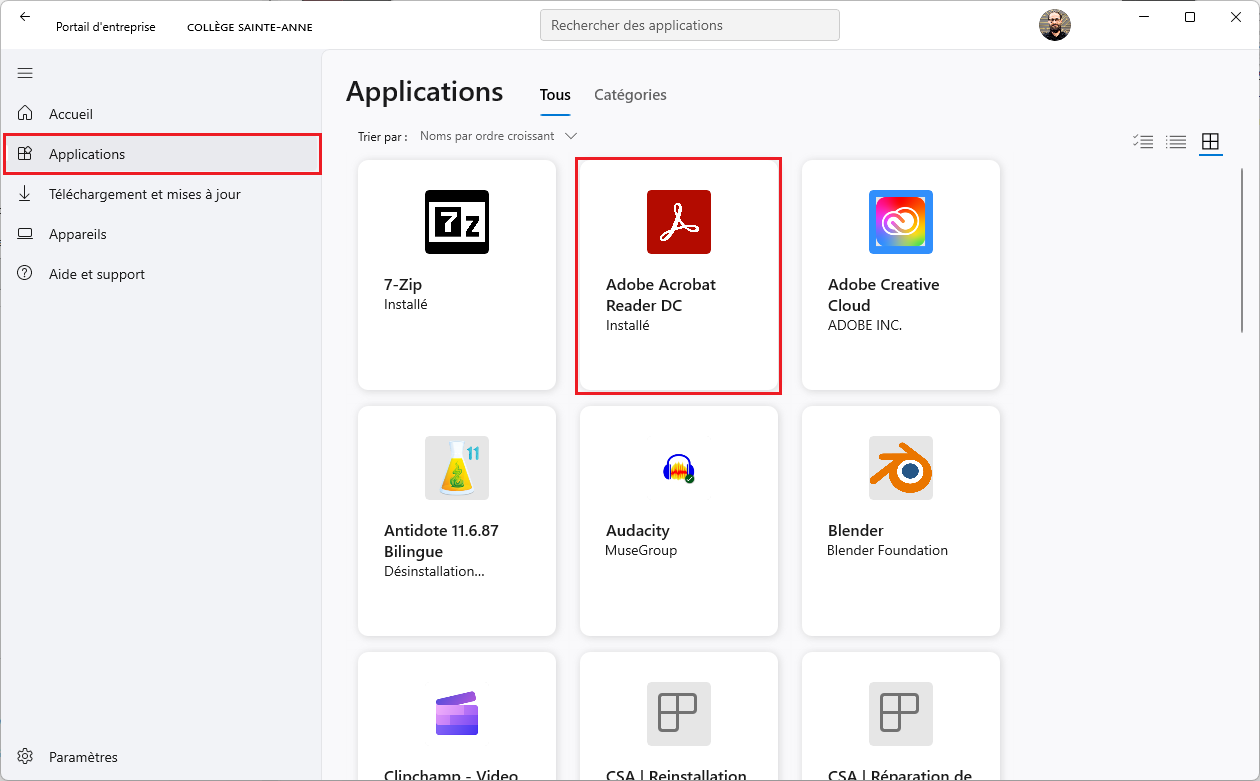Screen dimensions: 1260x781
Task: Open the 7-Zip application icon
Action: pyautogui.click(x=457, y=222)
